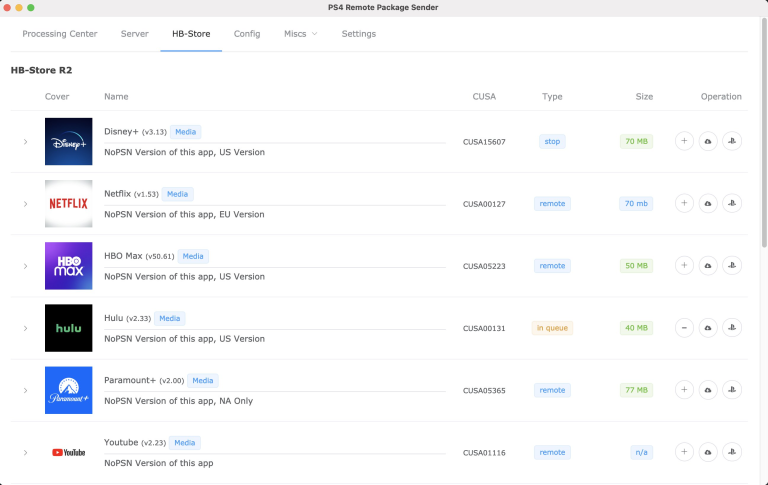Viewport: 768px width, 485px height.
Task: Click the '50 MB' size tag
Action: coord(636,266)
